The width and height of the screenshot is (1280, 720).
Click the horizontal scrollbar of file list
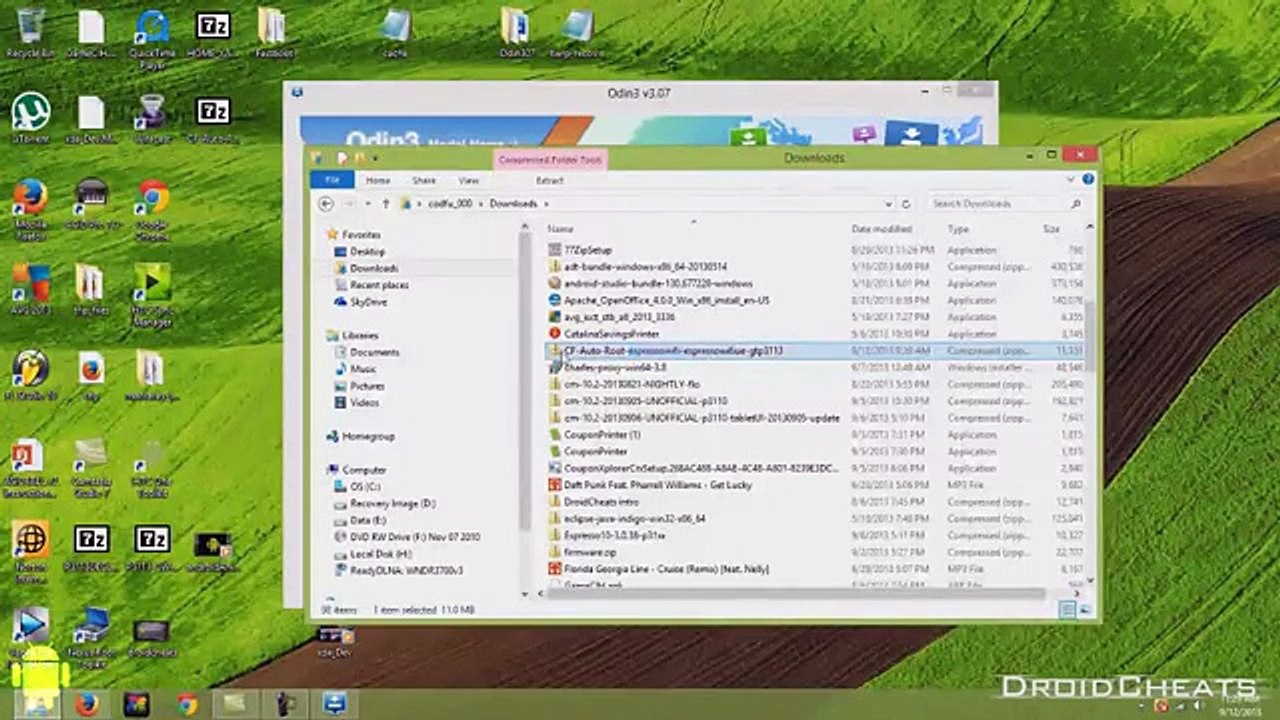[x=800, y=594]
